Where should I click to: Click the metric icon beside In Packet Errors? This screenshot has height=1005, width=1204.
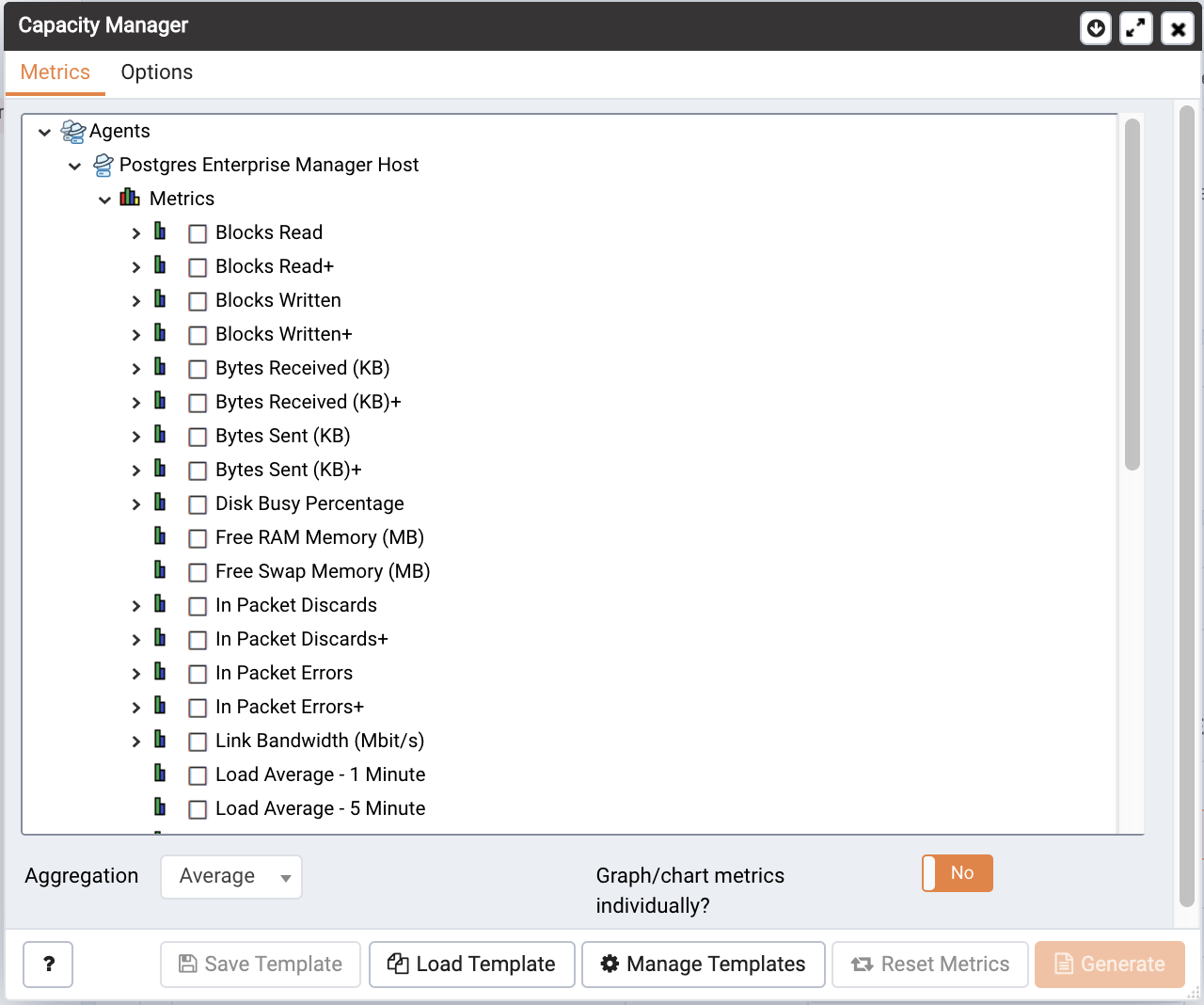(160, 672)
